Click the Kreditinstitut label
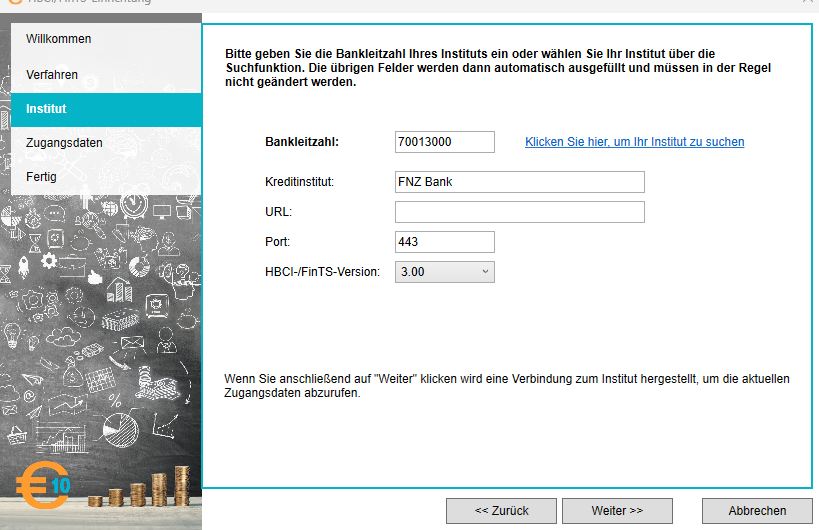The width and height of the screenshot is (819, 530). coord(299,182)
